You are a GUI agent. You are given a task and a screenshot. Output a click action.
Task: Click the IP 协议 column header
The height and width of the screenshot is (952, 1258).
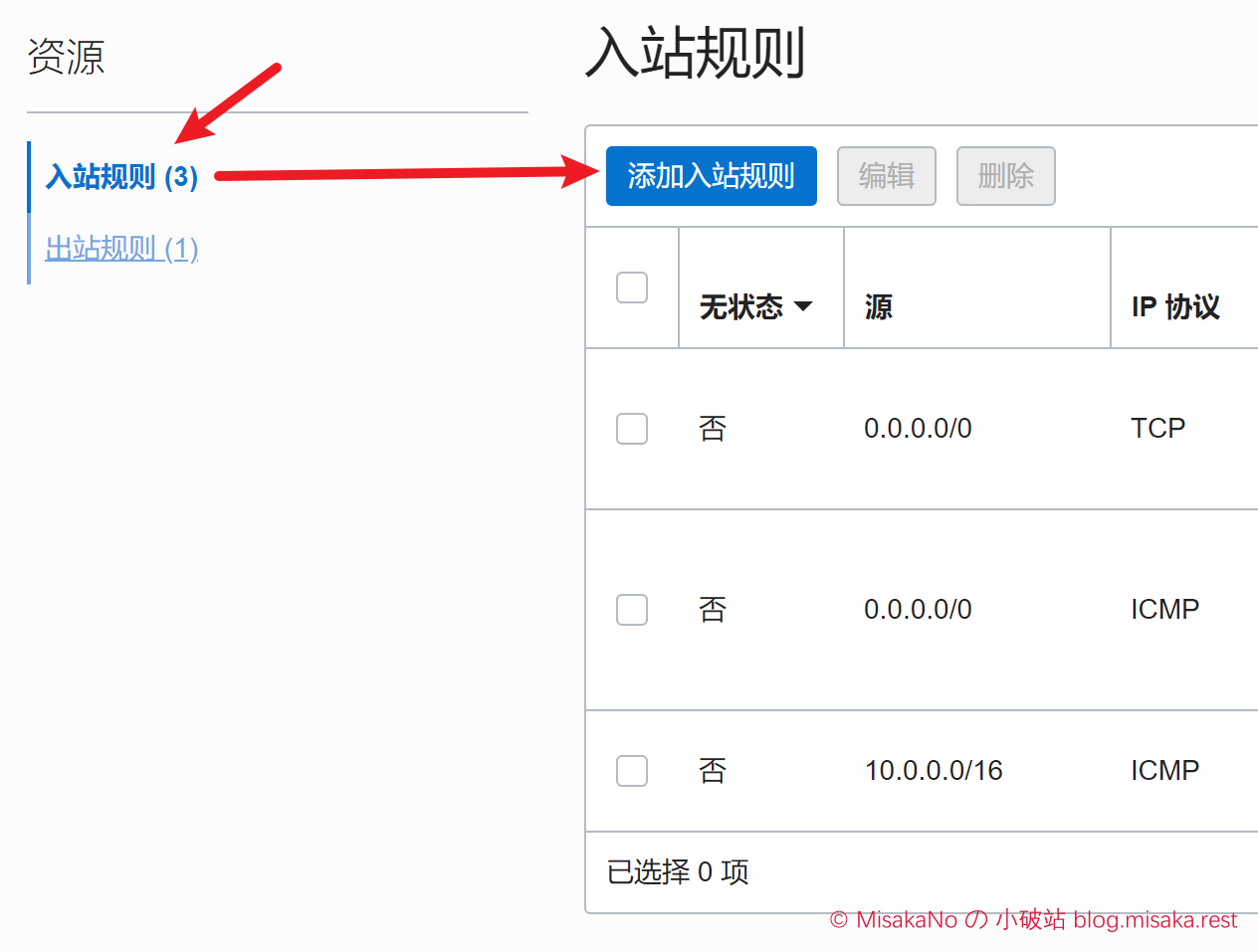pyautogui.click(x=1175, y=306)
